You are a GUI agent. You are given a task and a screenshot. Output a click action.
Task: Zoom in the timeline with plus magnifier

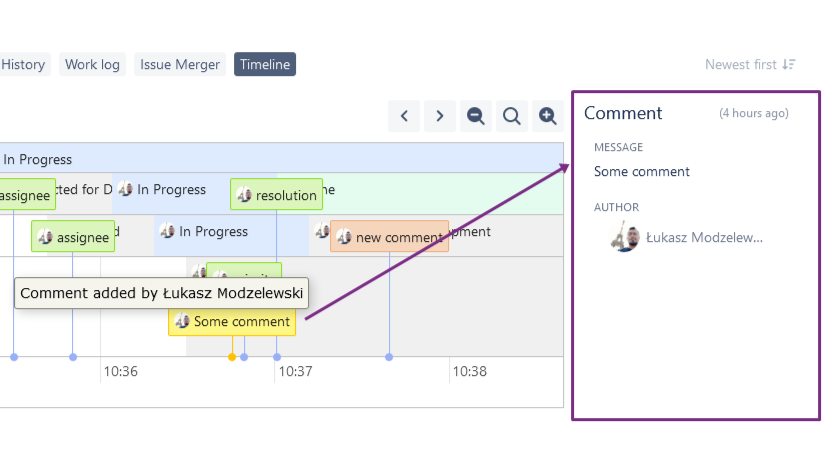click(x=548, y=116)
